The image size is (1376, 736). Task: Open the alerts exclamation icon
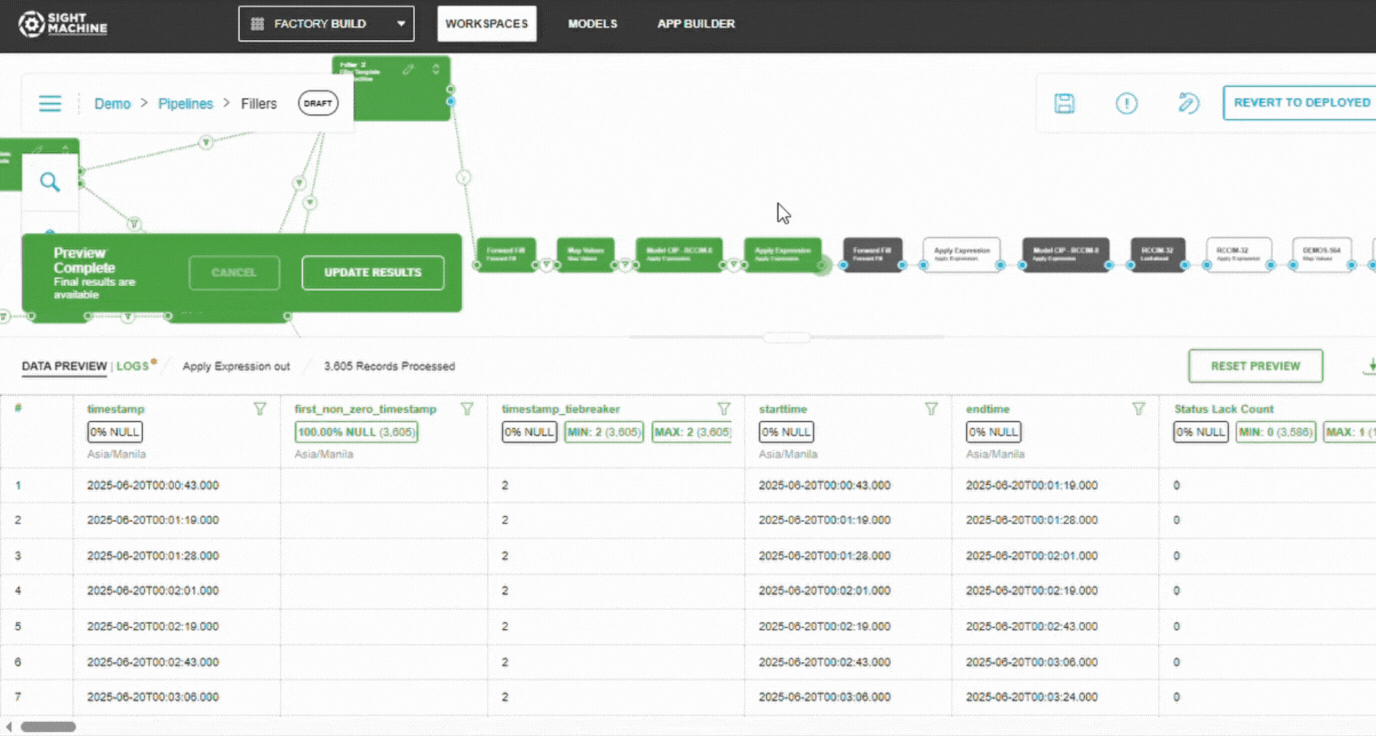pyautogui.click(x=1127, y=103)
